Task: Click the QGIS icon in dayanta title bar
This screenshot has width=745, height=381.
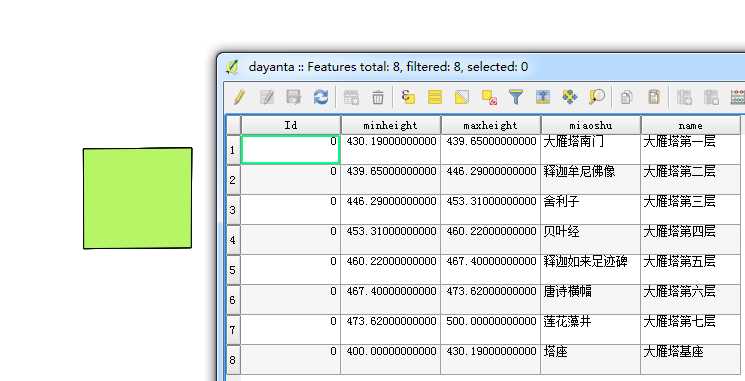Action: [x=232, y=67]
